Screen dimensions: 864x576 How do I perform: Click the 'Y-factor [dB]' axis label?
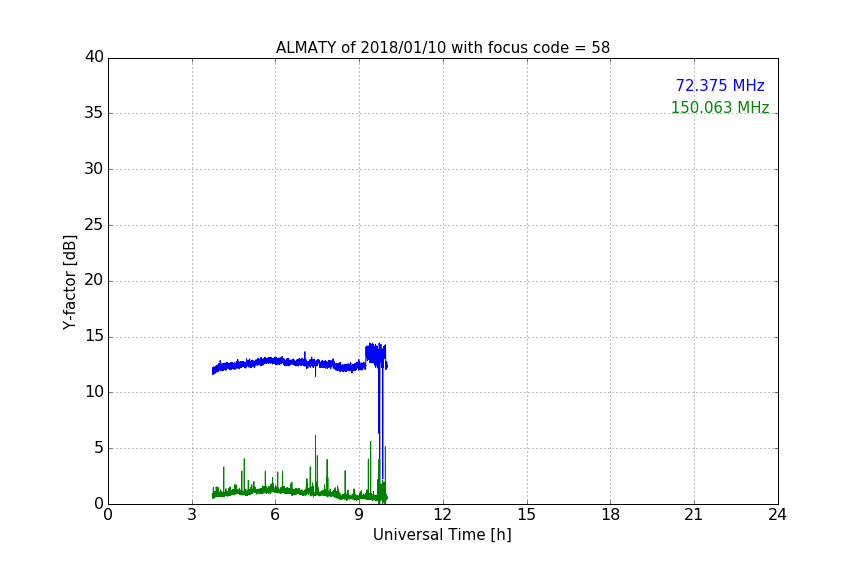[x=69, y=282]
